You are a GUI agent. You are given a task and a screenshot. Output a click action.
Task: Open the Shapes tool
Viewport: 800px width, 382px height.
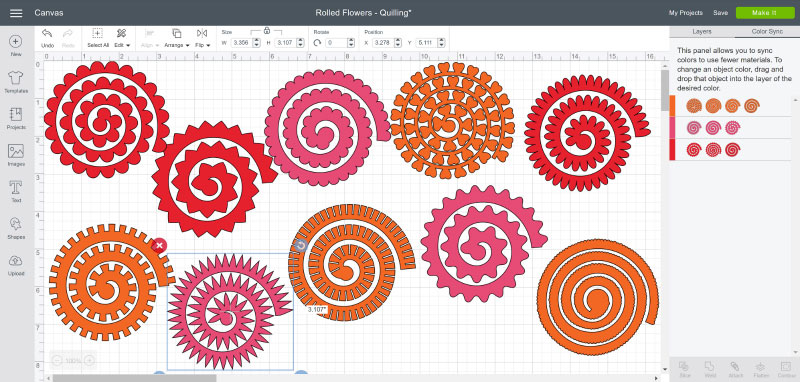tap(16, 224)
